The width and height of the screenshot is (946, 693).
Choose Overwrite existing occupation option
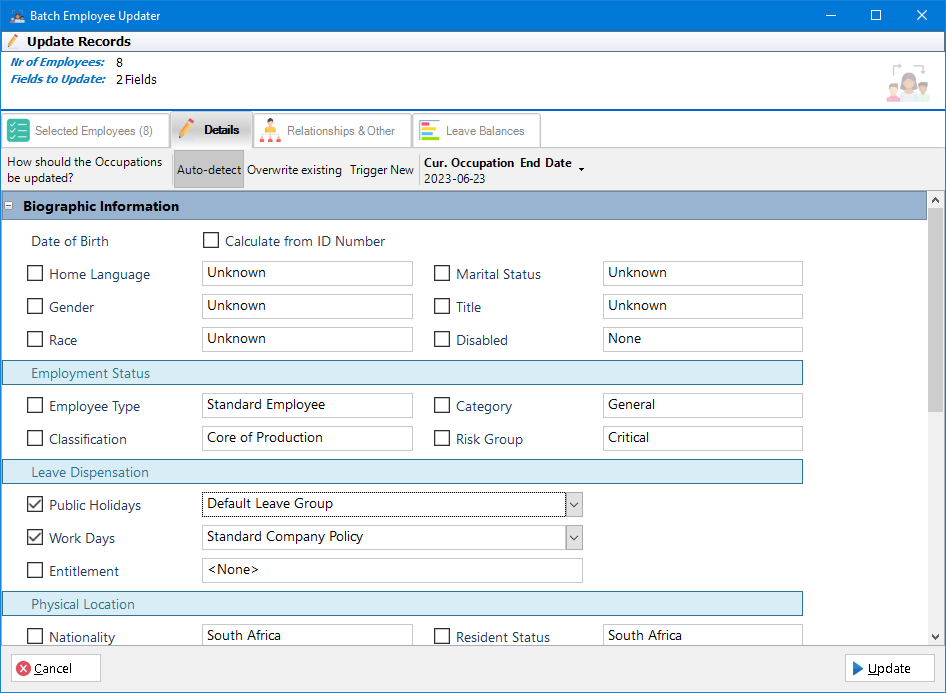[x=294, y=169]
